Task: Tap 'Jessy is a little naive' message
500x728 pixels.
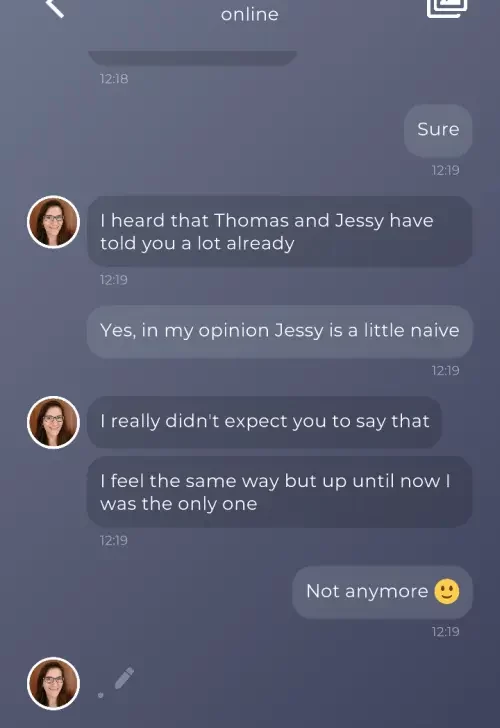Action: 280,332
